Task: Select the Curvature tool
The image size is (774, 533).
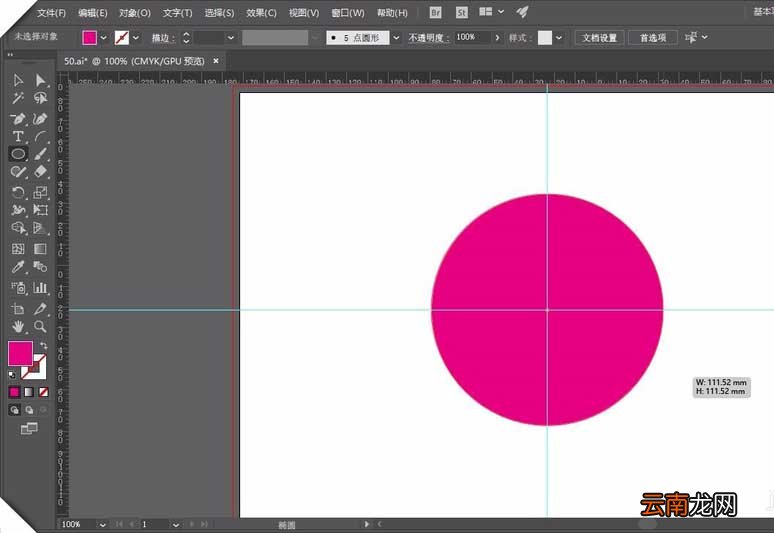Action: point(40,118)
